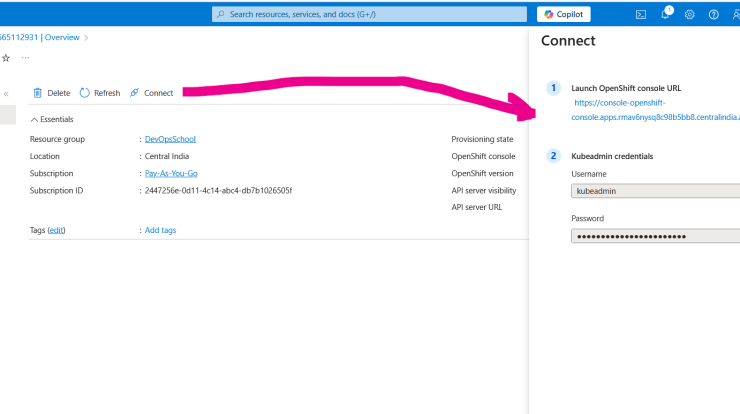Open the more options ellipsis
Screen dimensions: 740x414
(25, 58)
